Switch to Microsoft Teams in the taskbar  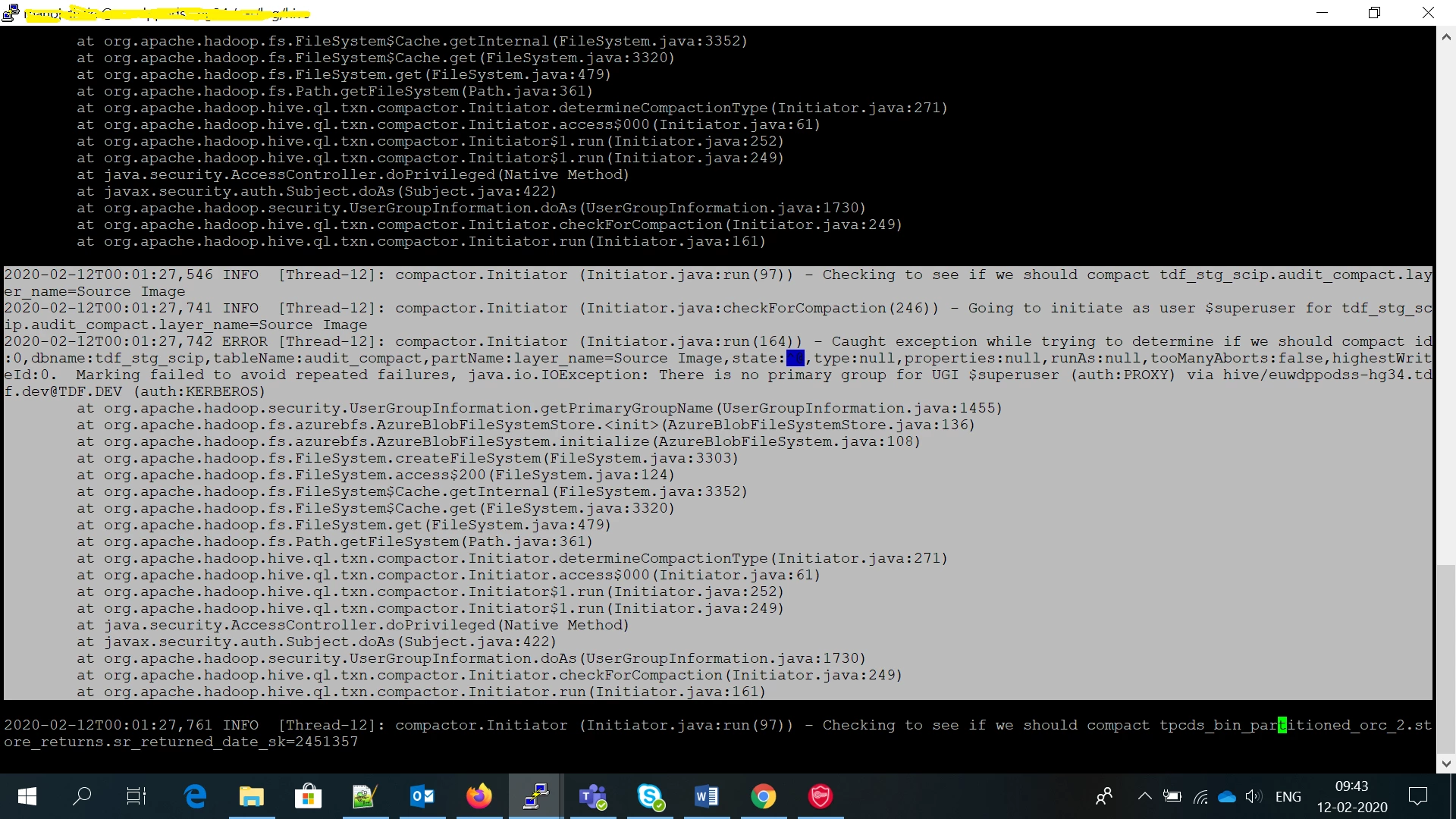pyautogui.click(x=593, y=796)
